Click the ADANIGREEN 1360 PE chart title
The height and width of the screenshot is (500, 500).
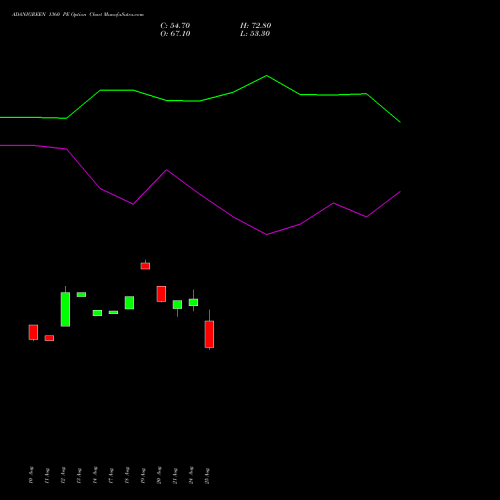78,15
